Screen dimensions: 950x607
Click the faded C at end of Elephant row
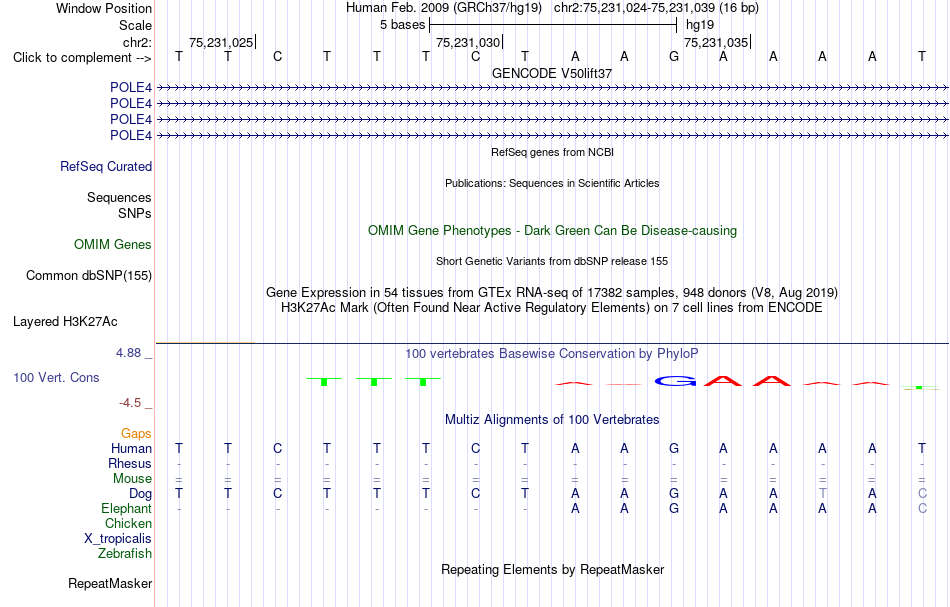pyautogui.click(x=922, y=508)
